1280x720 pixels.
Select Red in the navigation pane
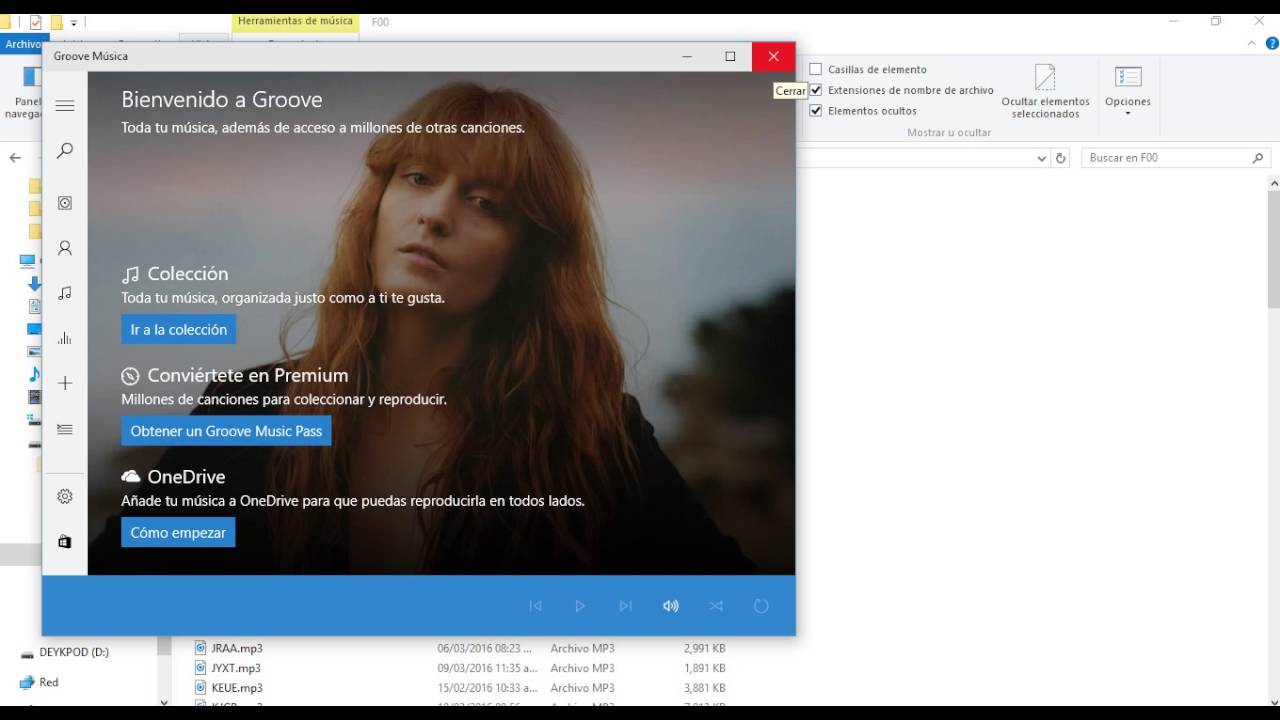coord(49,682)
